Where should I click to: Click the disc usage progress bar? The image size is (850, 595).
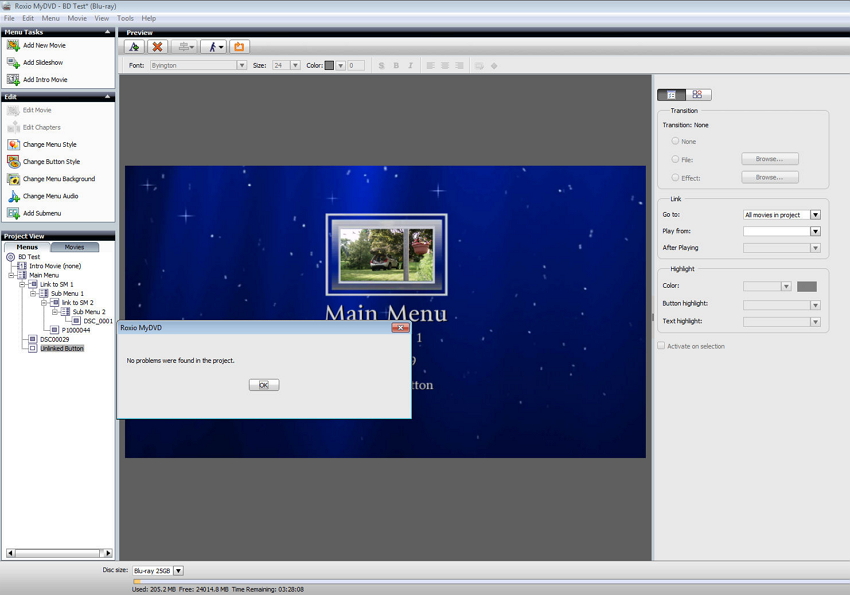tap(491, 581)
